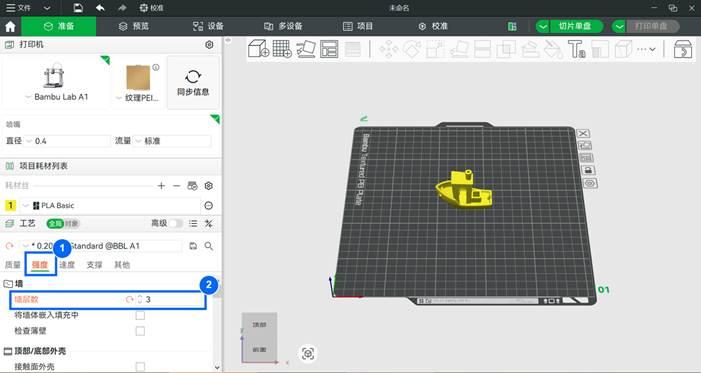
Task: Click the add filament plus icon
Action: pyautogui.click(x=161, y=186)
